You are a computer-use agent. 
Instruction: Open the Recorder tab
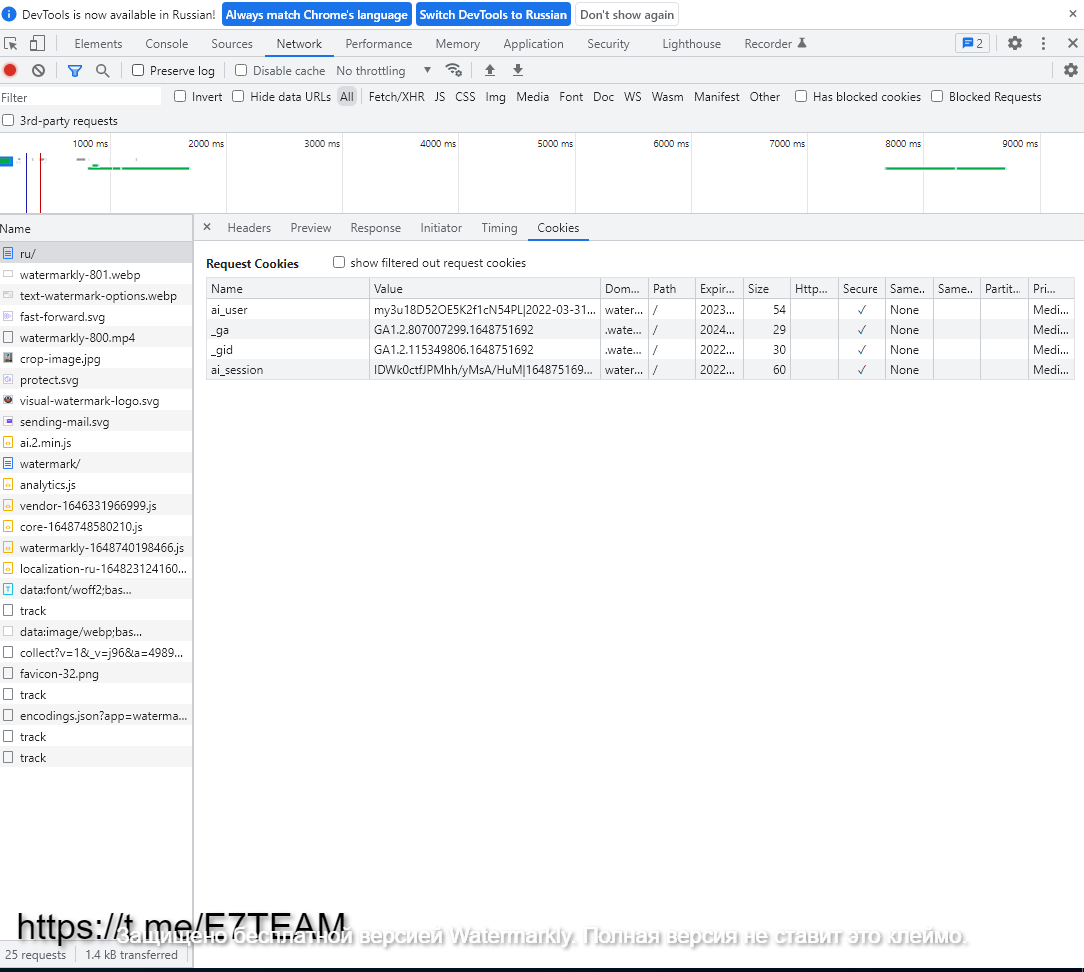click(x=775, y=44)
